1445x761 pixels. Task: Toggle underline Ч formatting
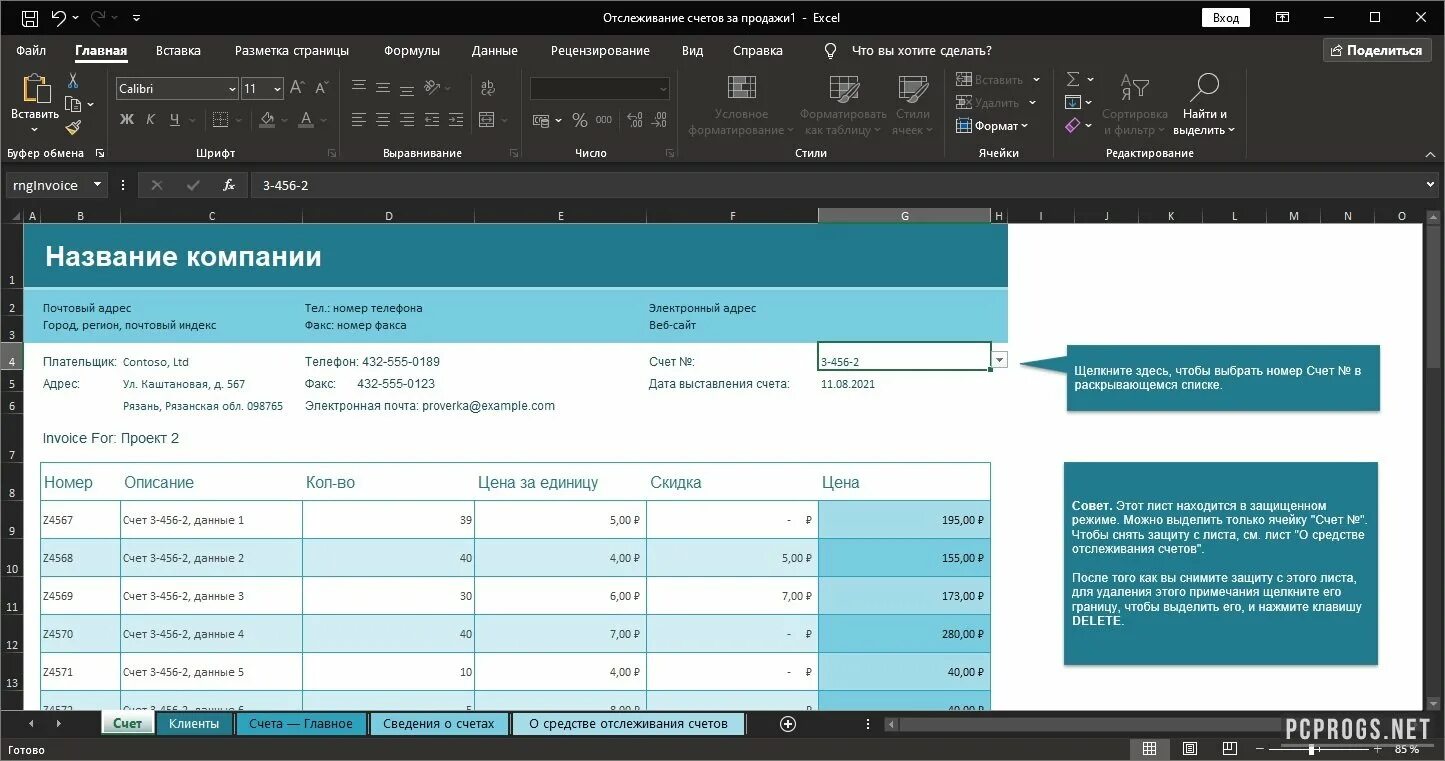click(x=175, y=120)
